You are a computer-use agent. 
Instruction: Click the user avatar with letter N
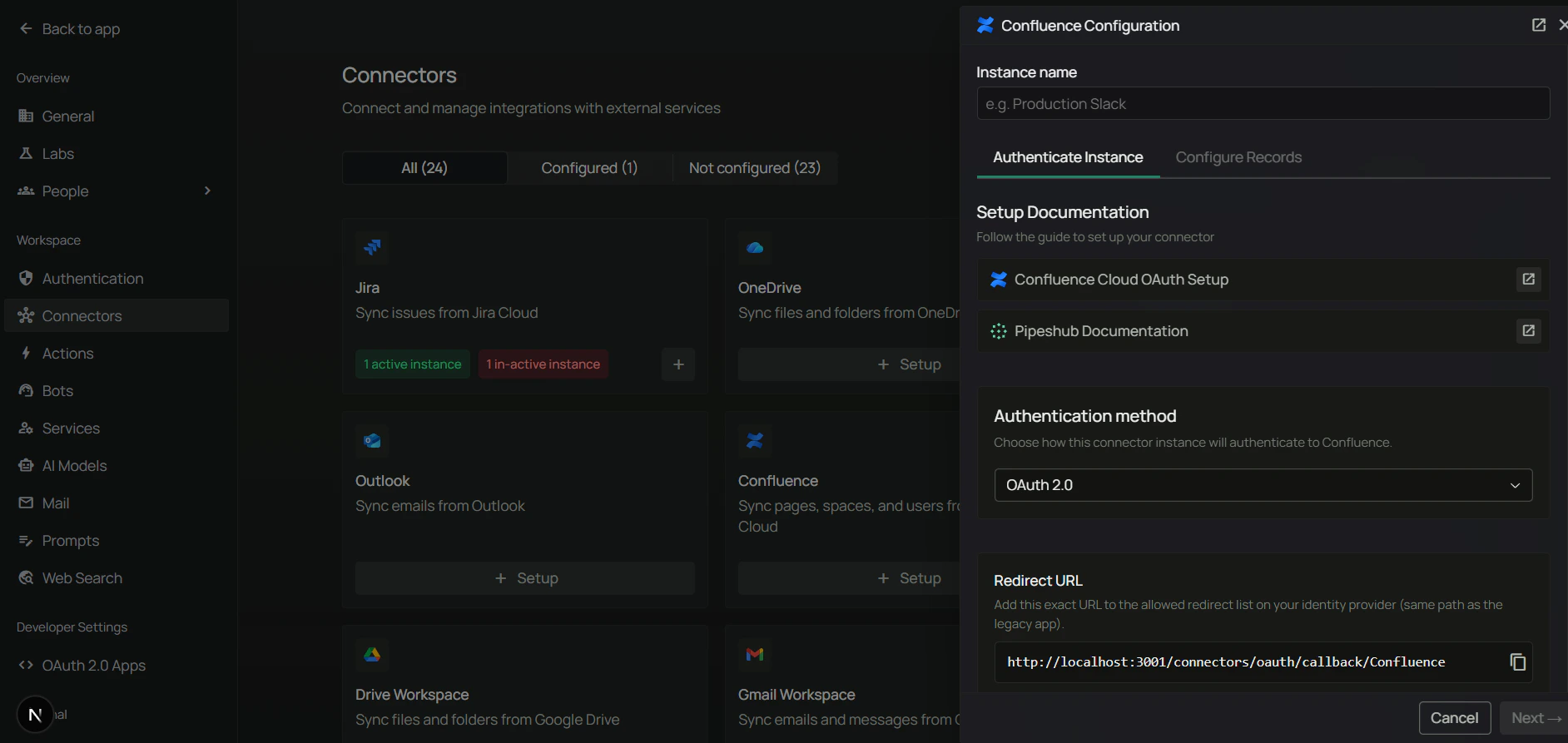point(35,714)
